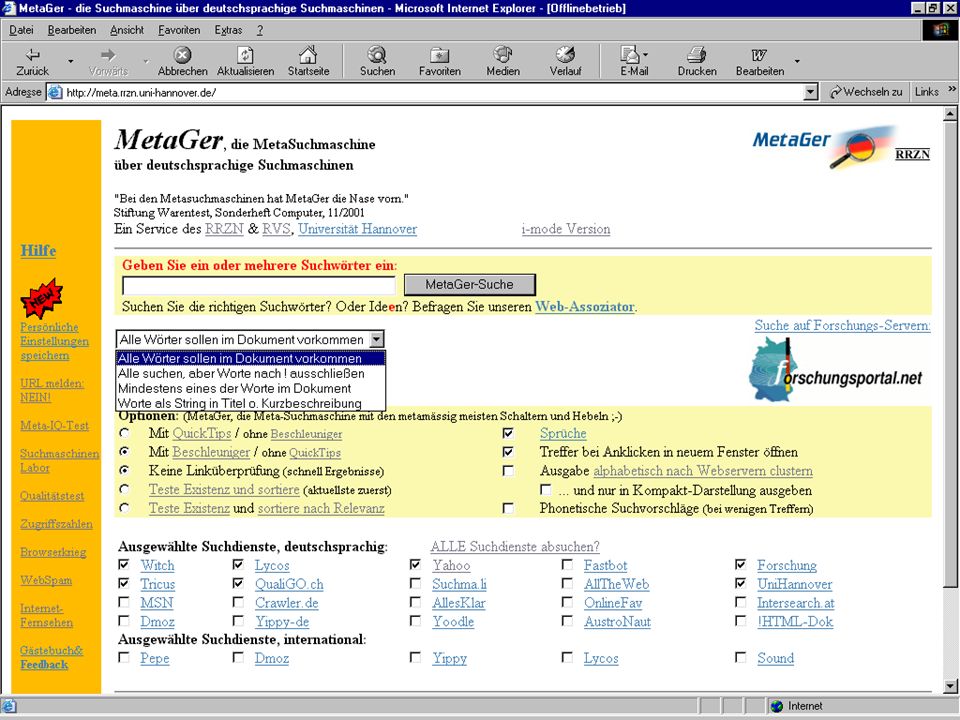Collapse the search mode combo box arrow
The image size is (960, 720).
coord(377,339)
